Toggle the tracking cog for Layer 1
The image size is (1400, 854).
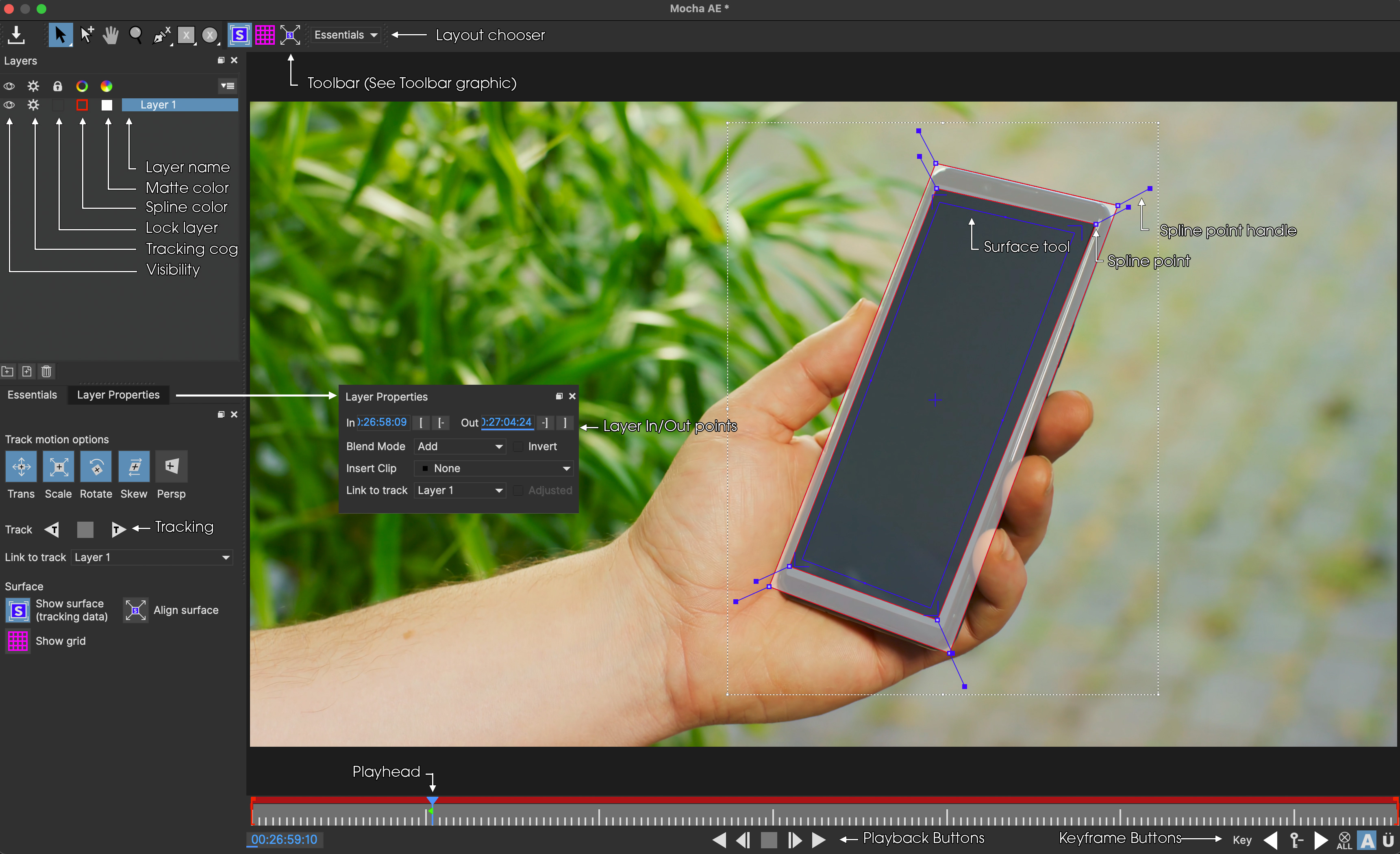coord(33,105)
